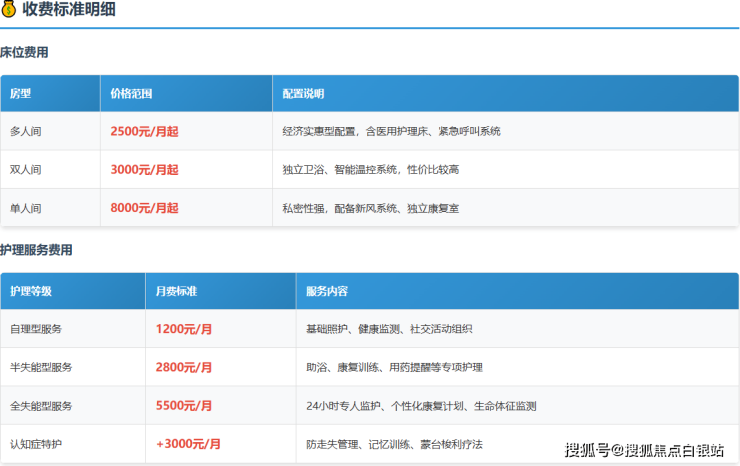The height and width of the screenshot is (466, 740).
Task: Click the 价格范围 column header
Action: [x=131, y=93]
